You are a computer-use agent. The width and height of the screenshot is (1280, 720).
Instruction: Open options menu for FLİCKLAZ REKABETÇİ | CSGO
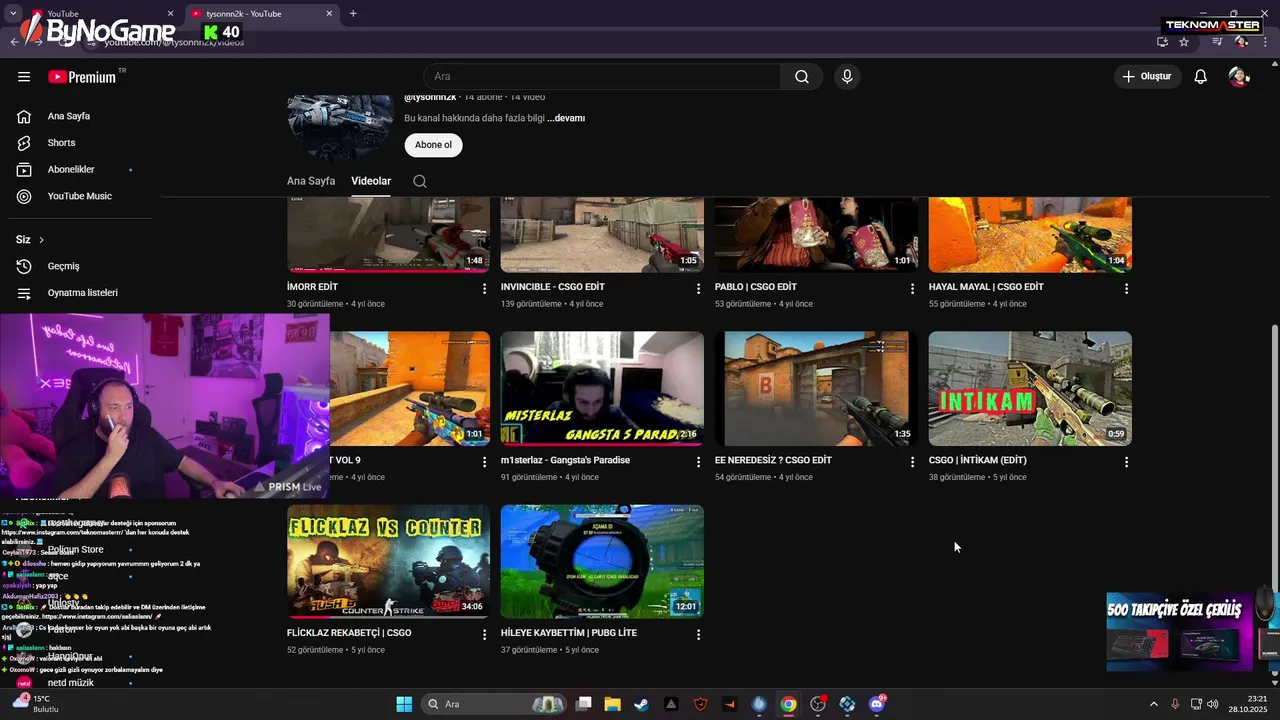tap(484, 634)
